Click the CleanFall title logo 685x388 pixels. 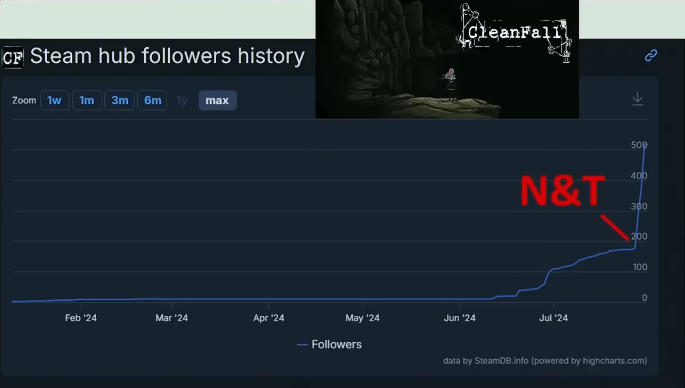pos(515,32)
